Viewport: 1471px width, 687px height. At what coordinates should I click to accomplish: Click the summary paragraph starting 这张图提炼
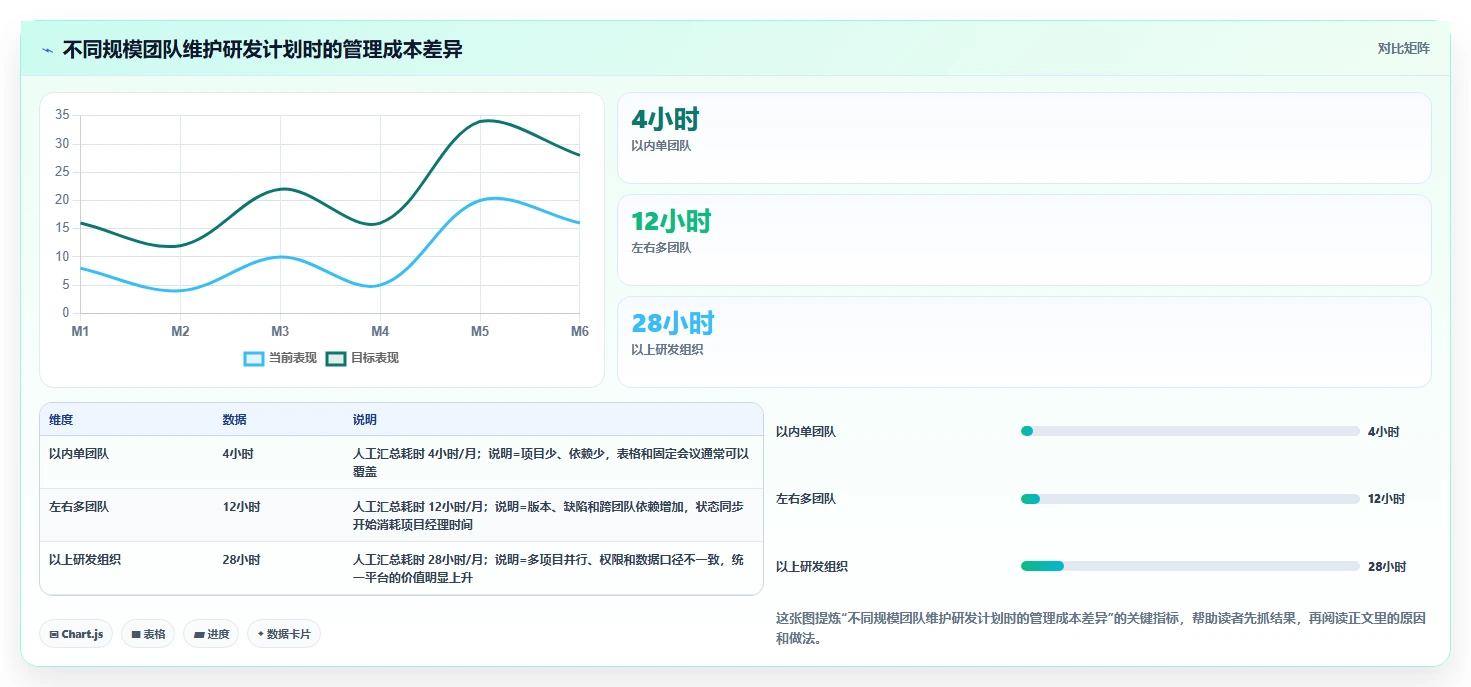pyautogui.click(x=1101, y=628)
